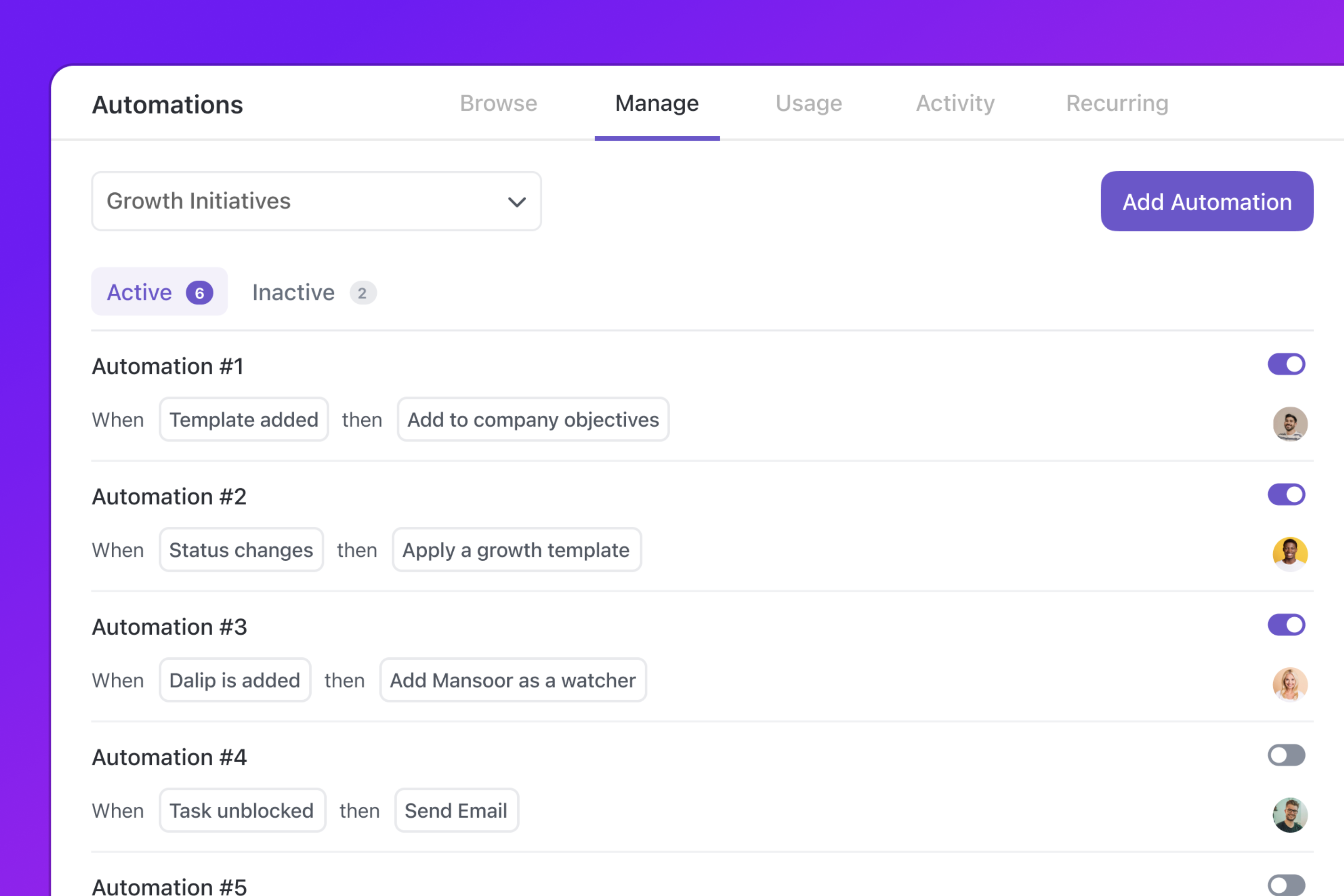Screen dimensions: 1344x896
Task: Click the Automations page heading
Action: 167,105
